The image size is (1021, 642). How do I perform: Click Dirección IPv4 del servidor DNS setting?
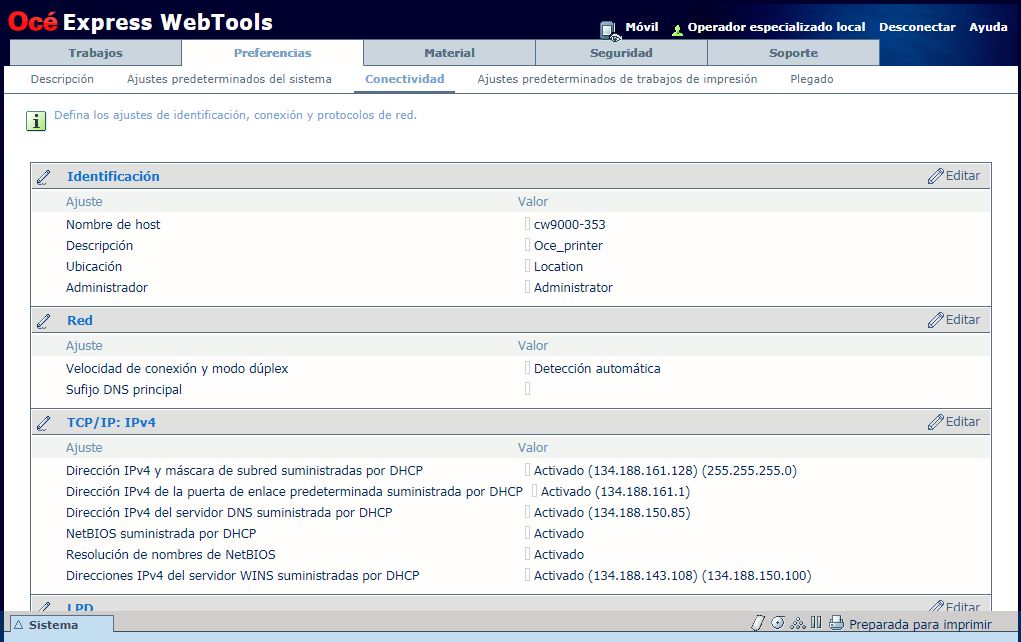(x=229, y=512)
